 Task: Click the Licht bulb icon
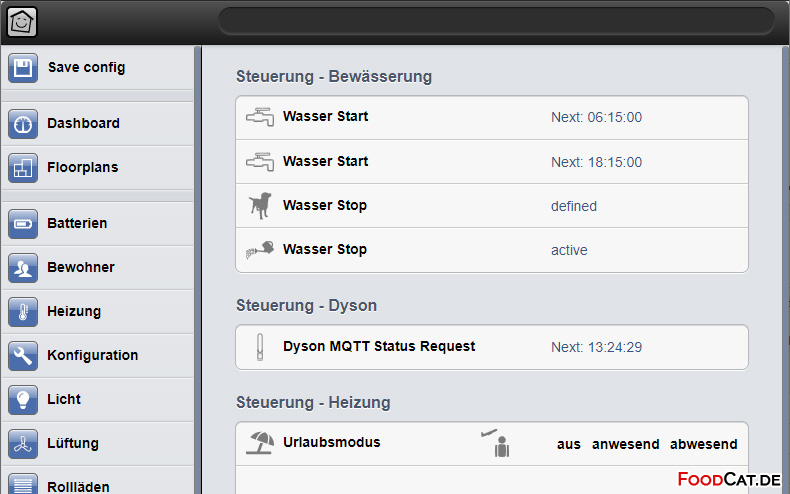[23, 400]
